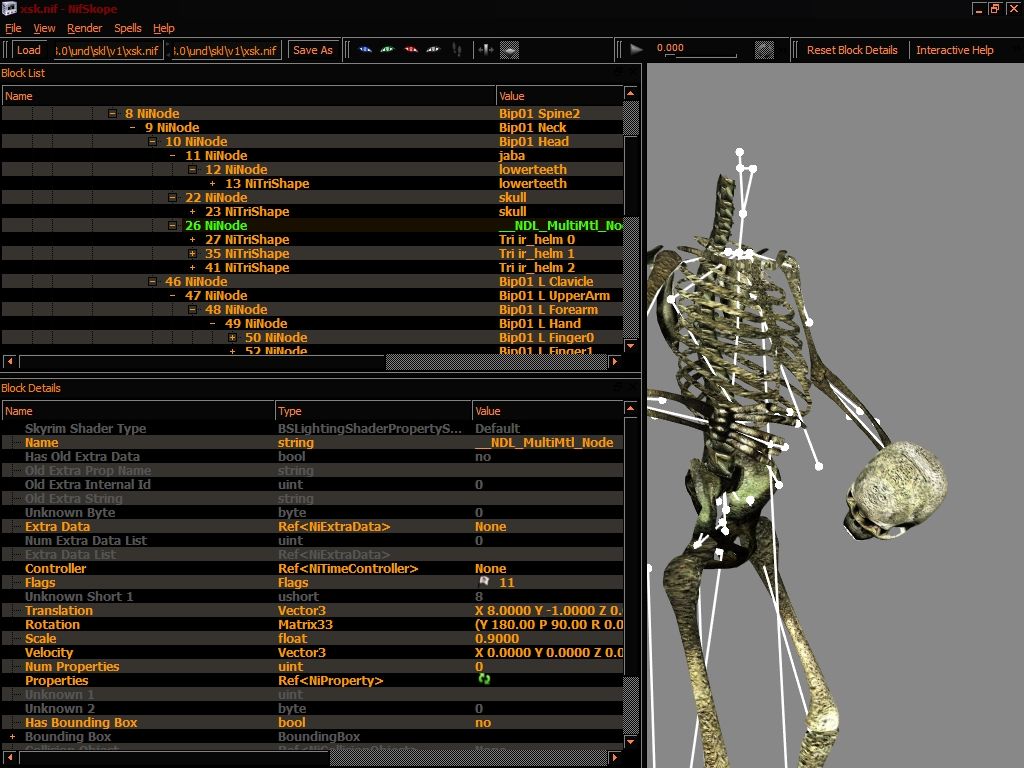This screenshot has height=768, width=1024.
Task: Click the Controller value None
Action: (x=490, y=568)
